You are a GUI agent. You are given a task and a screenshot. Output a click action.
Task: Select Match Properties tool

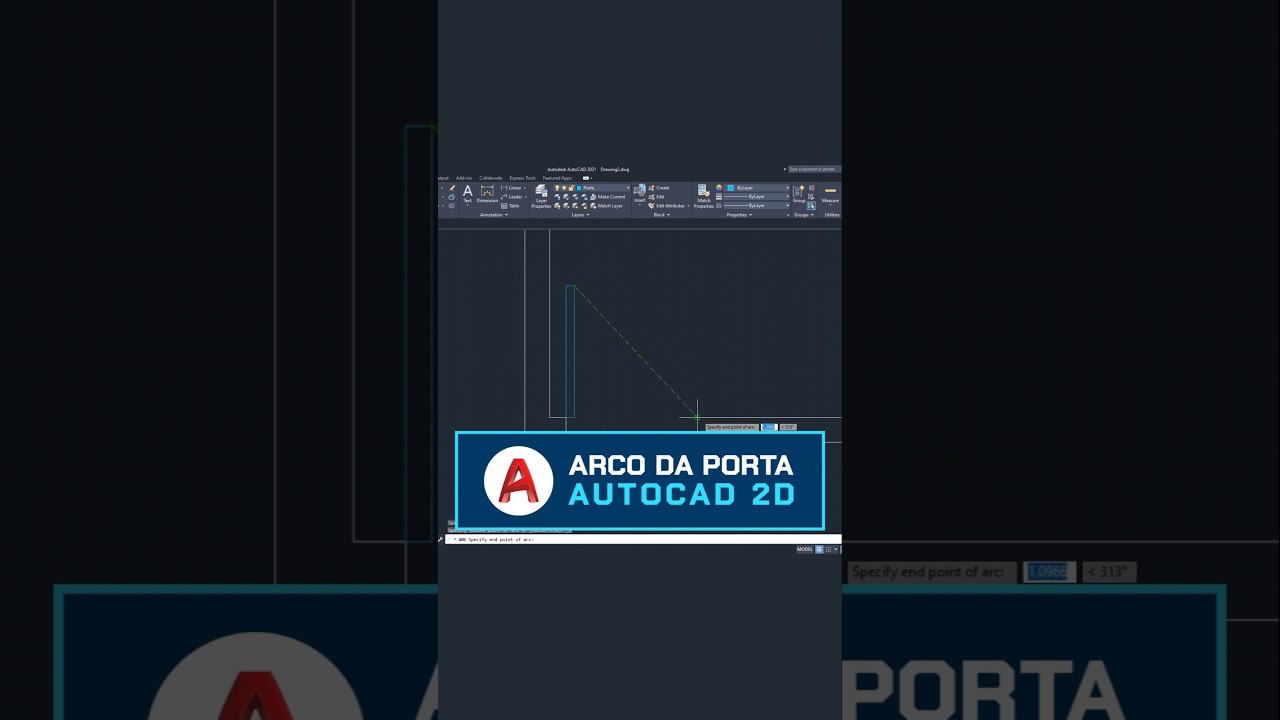click(703, 196)
